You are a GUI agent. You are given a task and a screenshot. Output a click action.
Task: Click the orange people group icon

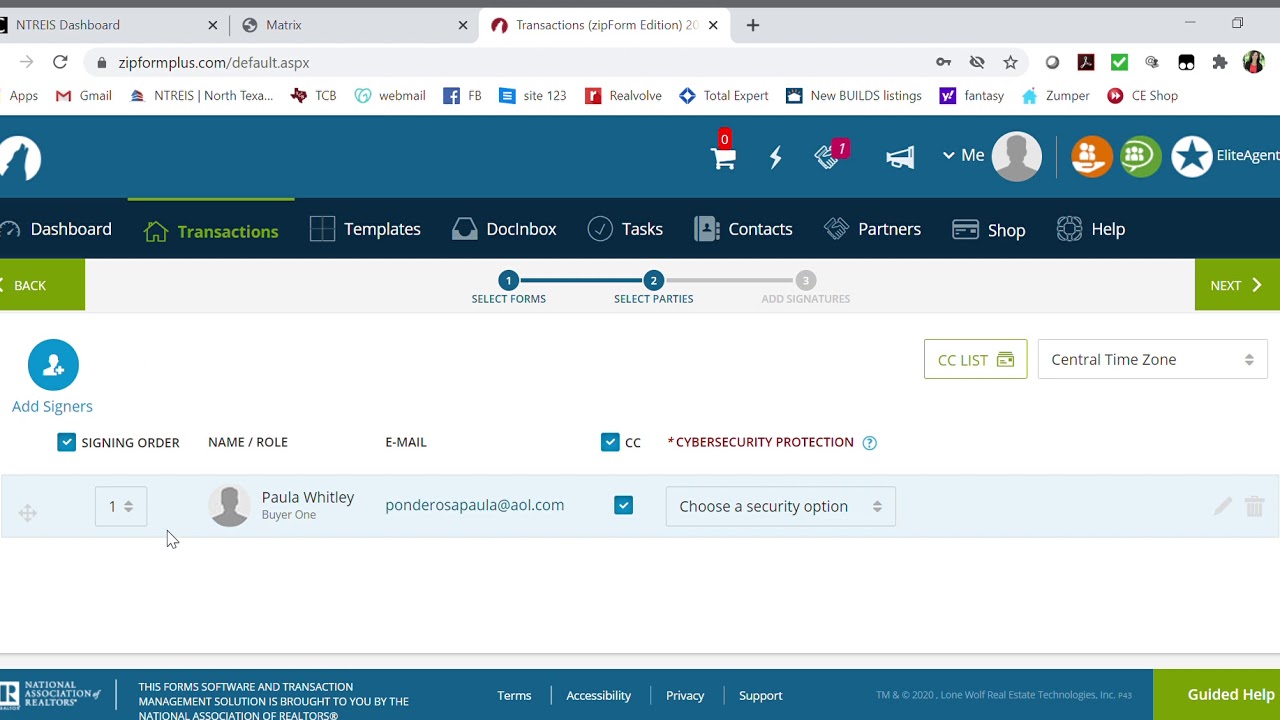pyautogui.click(x=1091, y=156)
